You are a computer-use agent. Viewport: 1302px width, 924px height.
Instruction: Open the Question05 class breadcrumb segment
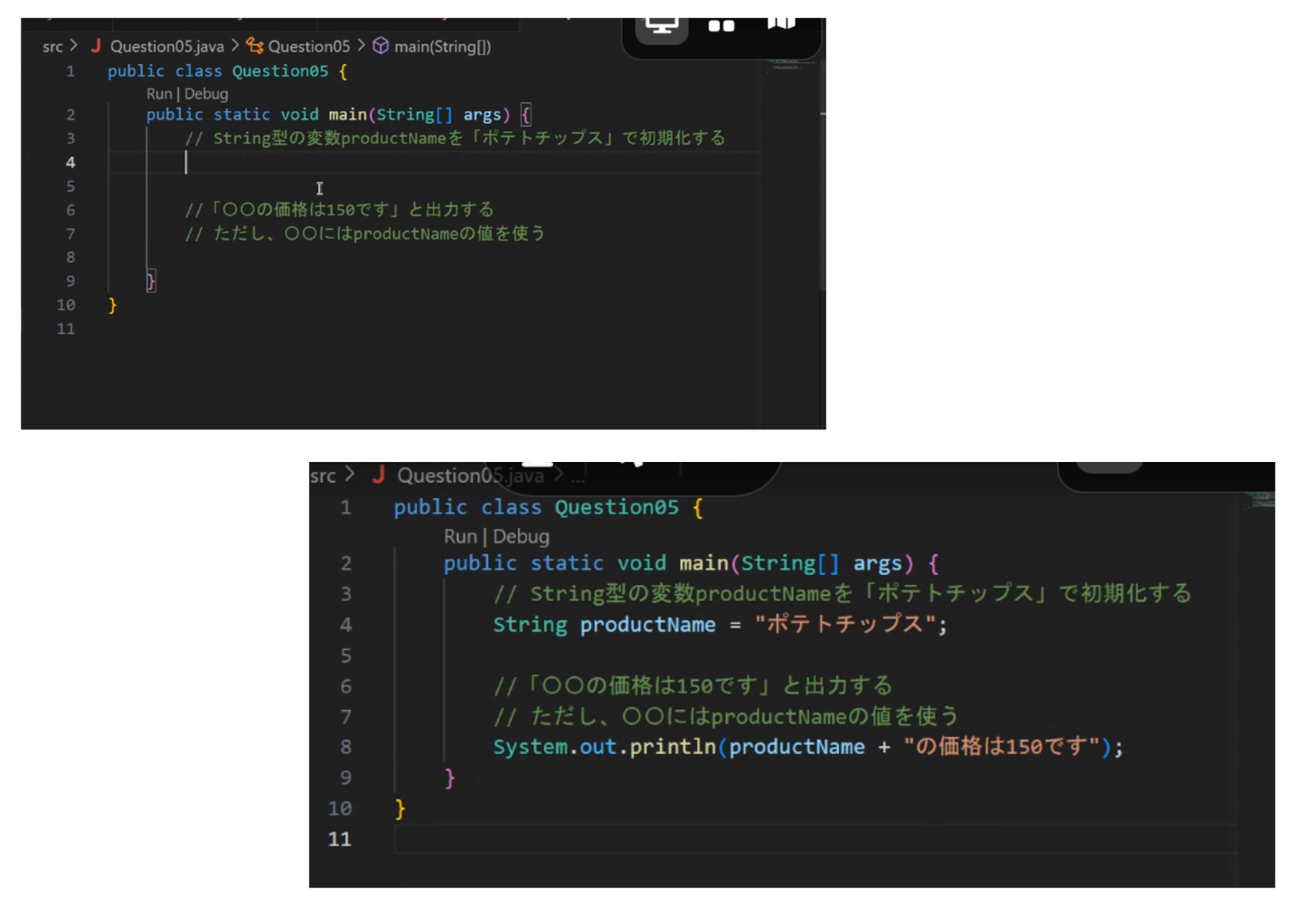(309, 46)
